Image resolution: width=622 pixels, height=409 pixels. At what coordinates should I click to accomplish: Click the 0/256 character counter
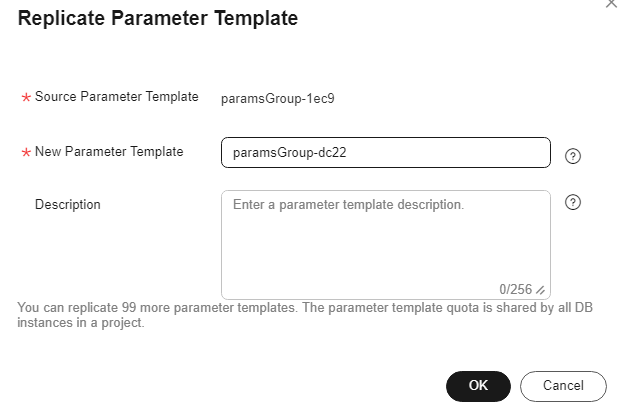(x=515, y=290)
